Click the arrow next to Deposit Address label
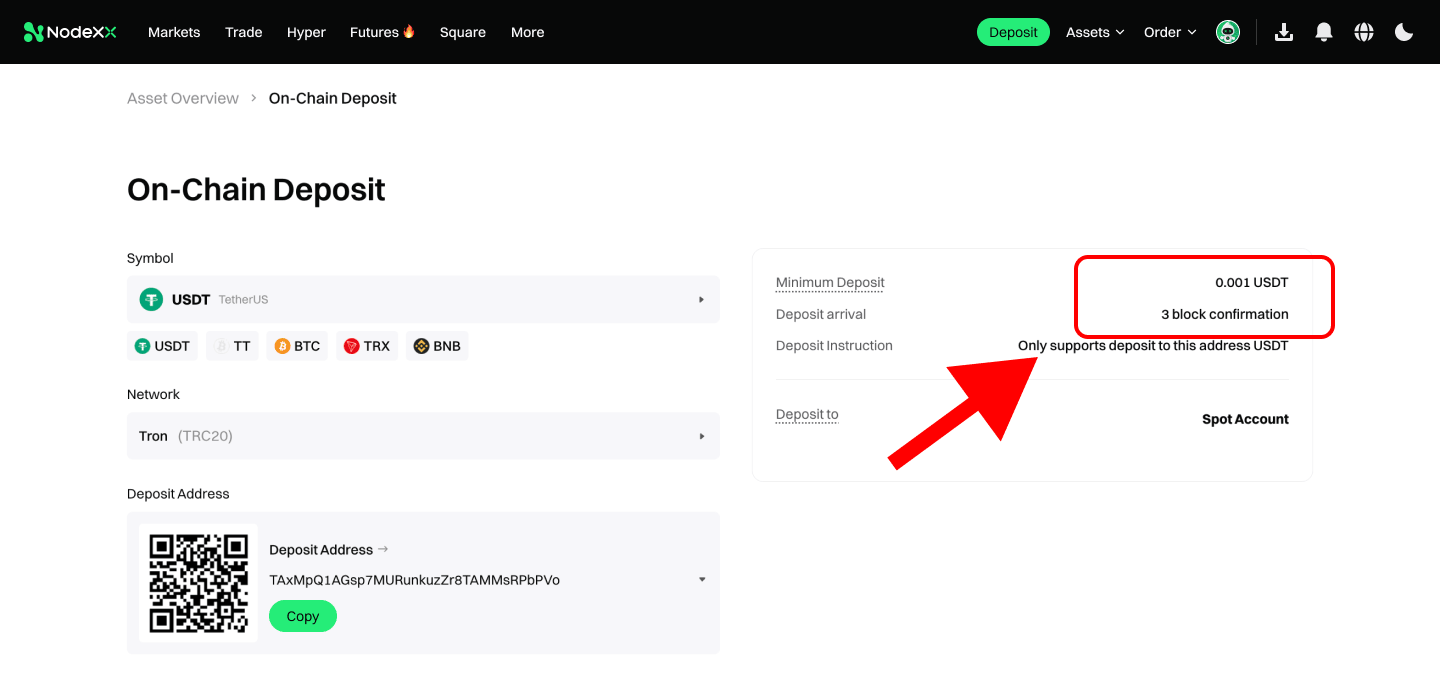 tap(383, 549)
